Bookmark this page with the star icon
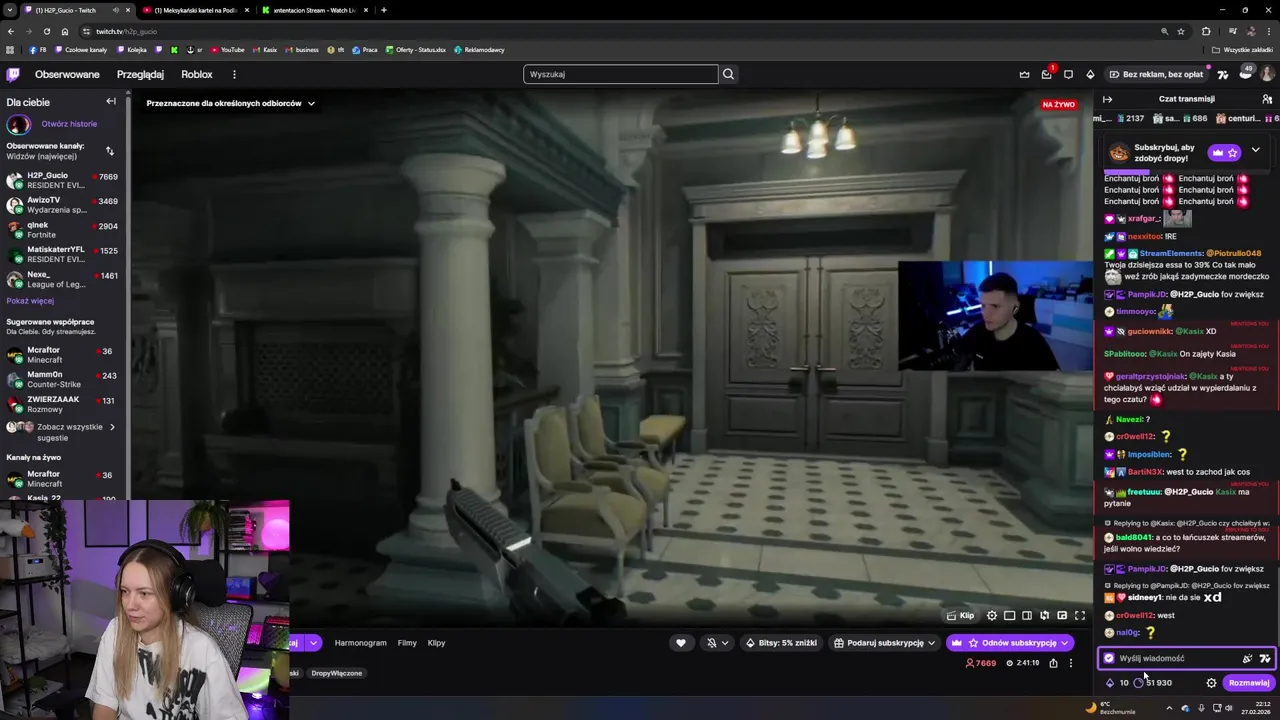The width and height of the screenshot is (1280, 720). 1181,31
